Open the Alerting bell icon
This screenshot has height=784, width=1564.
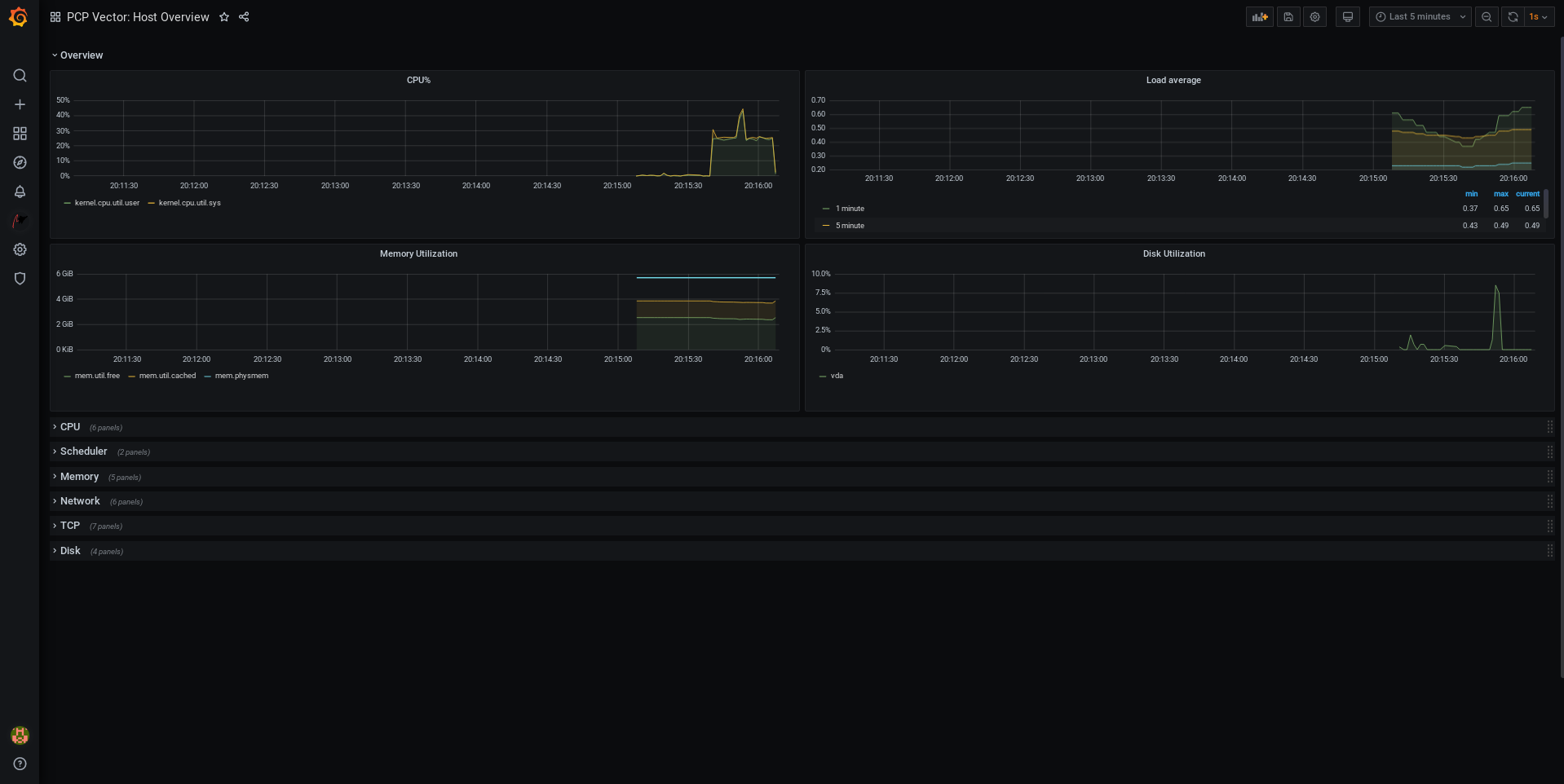[20, 192]
